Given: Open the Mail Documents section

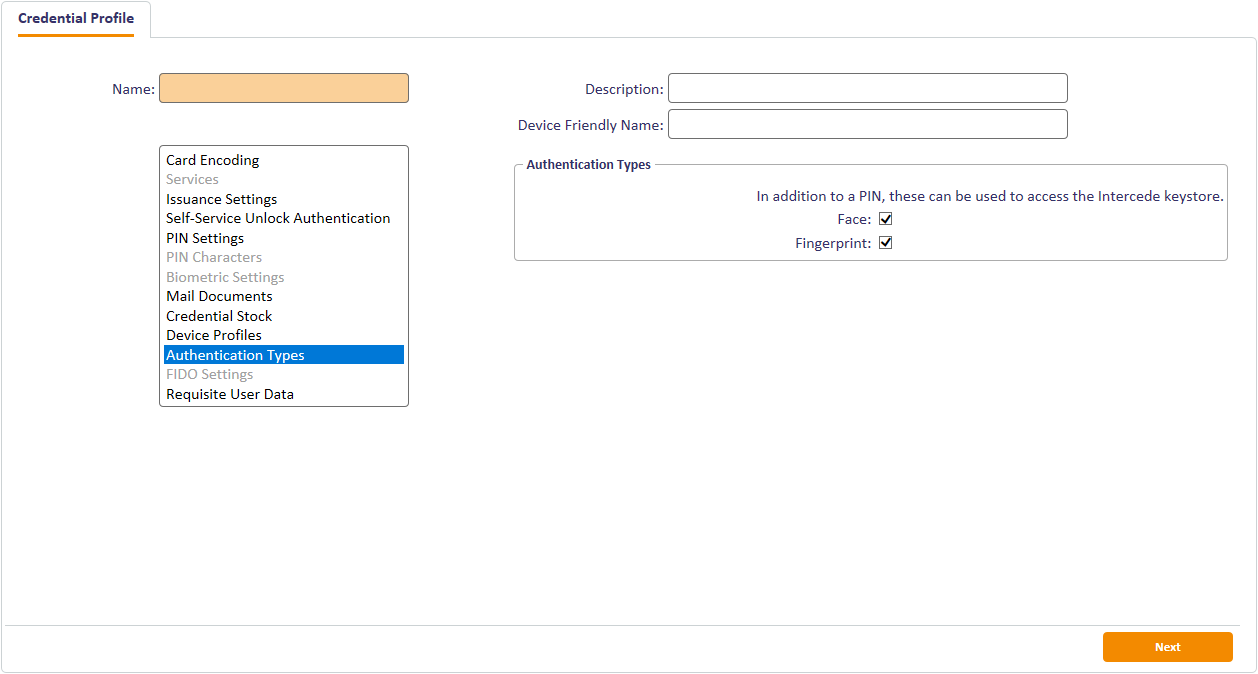Looking at the screenshot, I should (x=219, y=296).
